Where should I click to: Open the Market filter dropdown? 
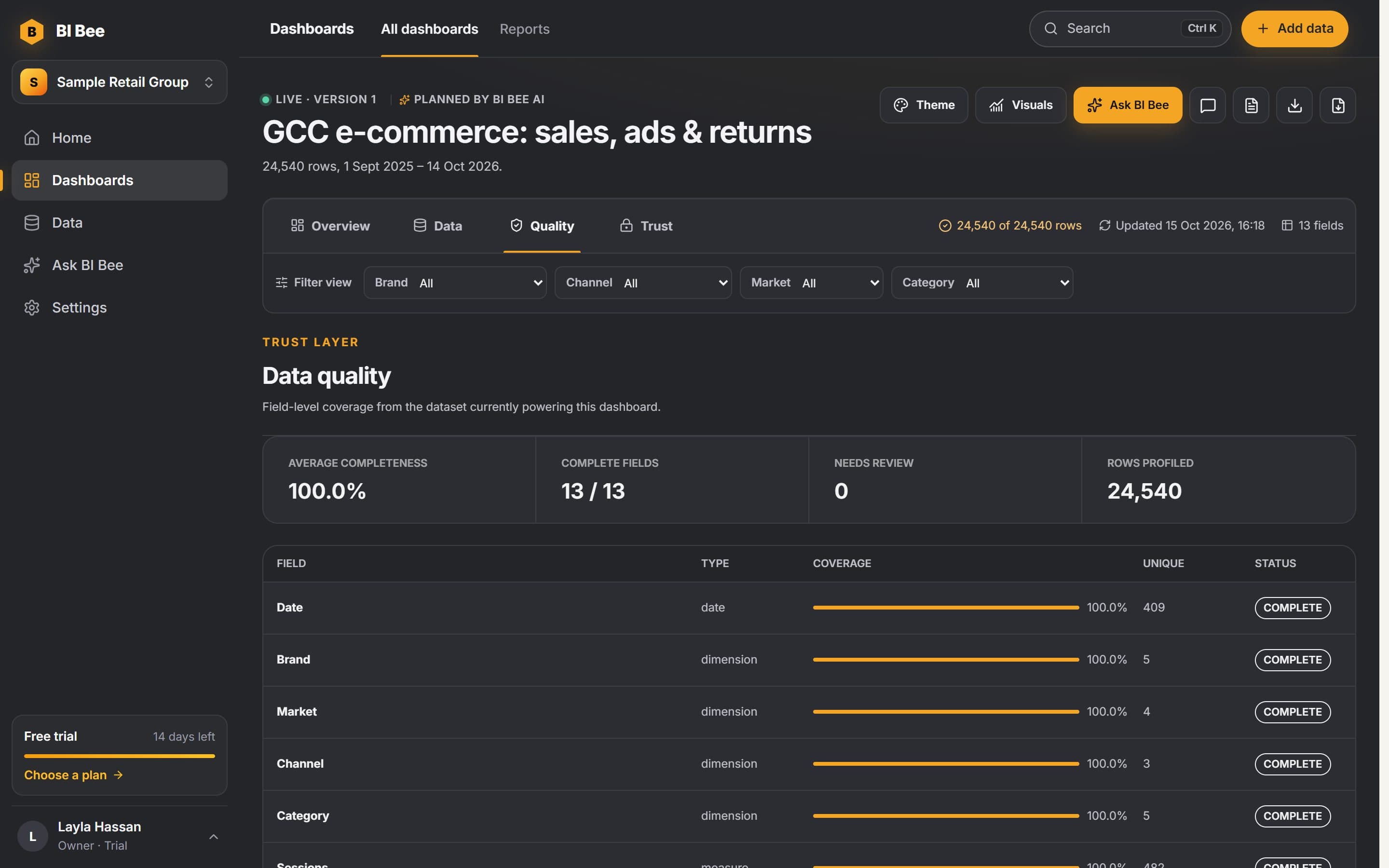[812, 283]
